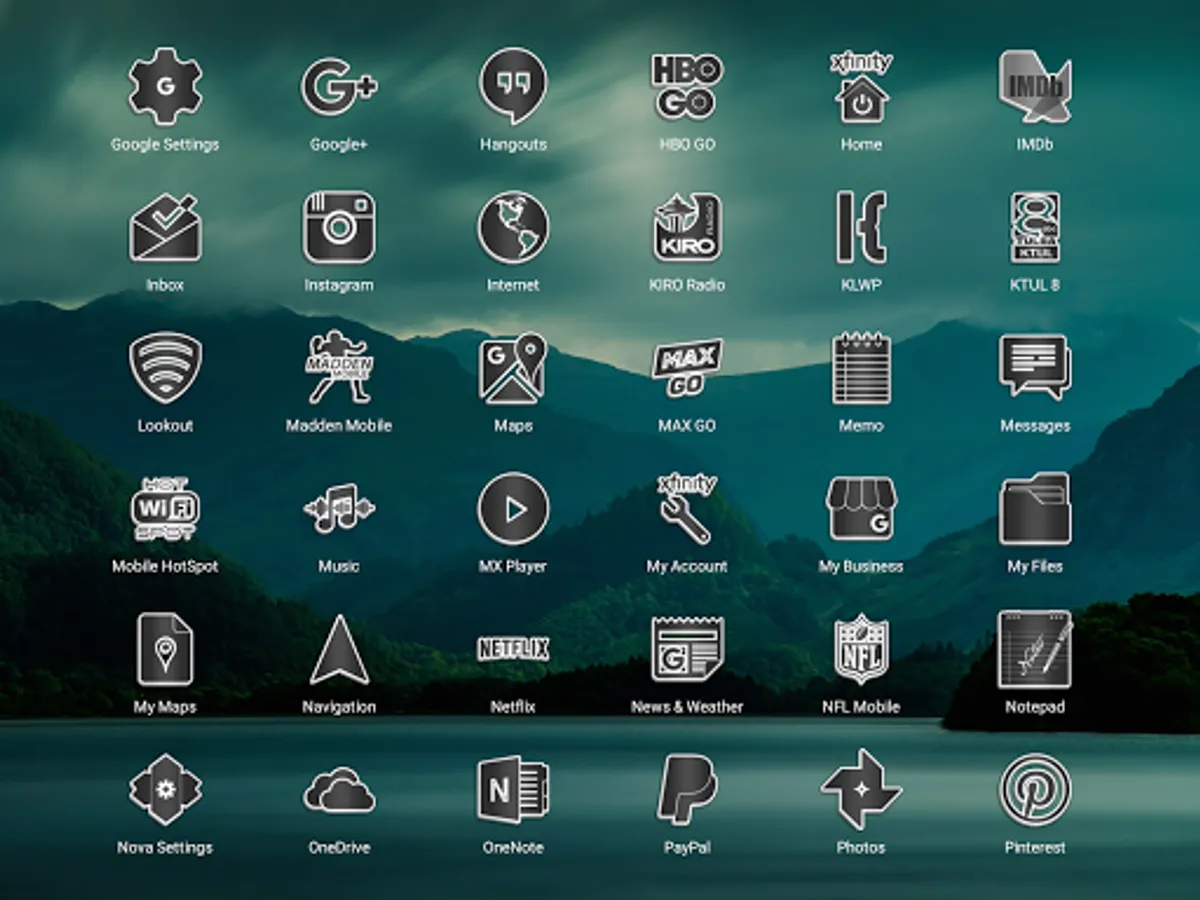
Task: Launch the HBO GO app
Action: click(687, 87)
